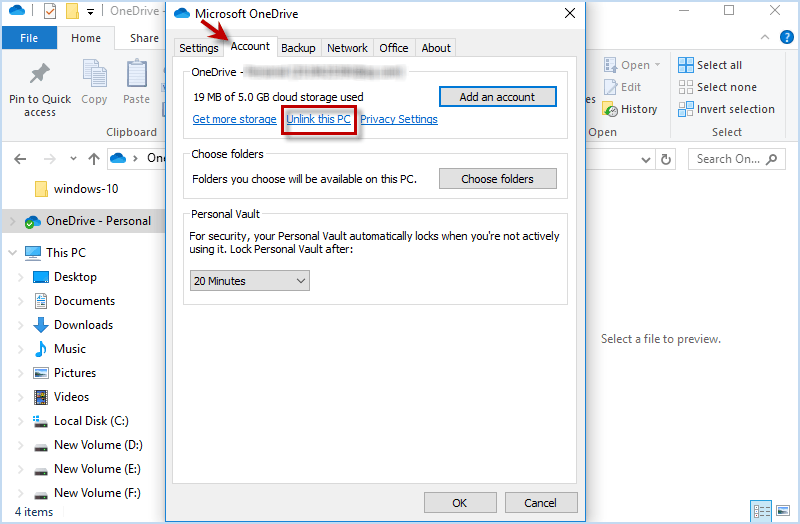The height and width of the screenshot is (524, 800).
Task: Click Select all in ribbon
Action: 710,65
